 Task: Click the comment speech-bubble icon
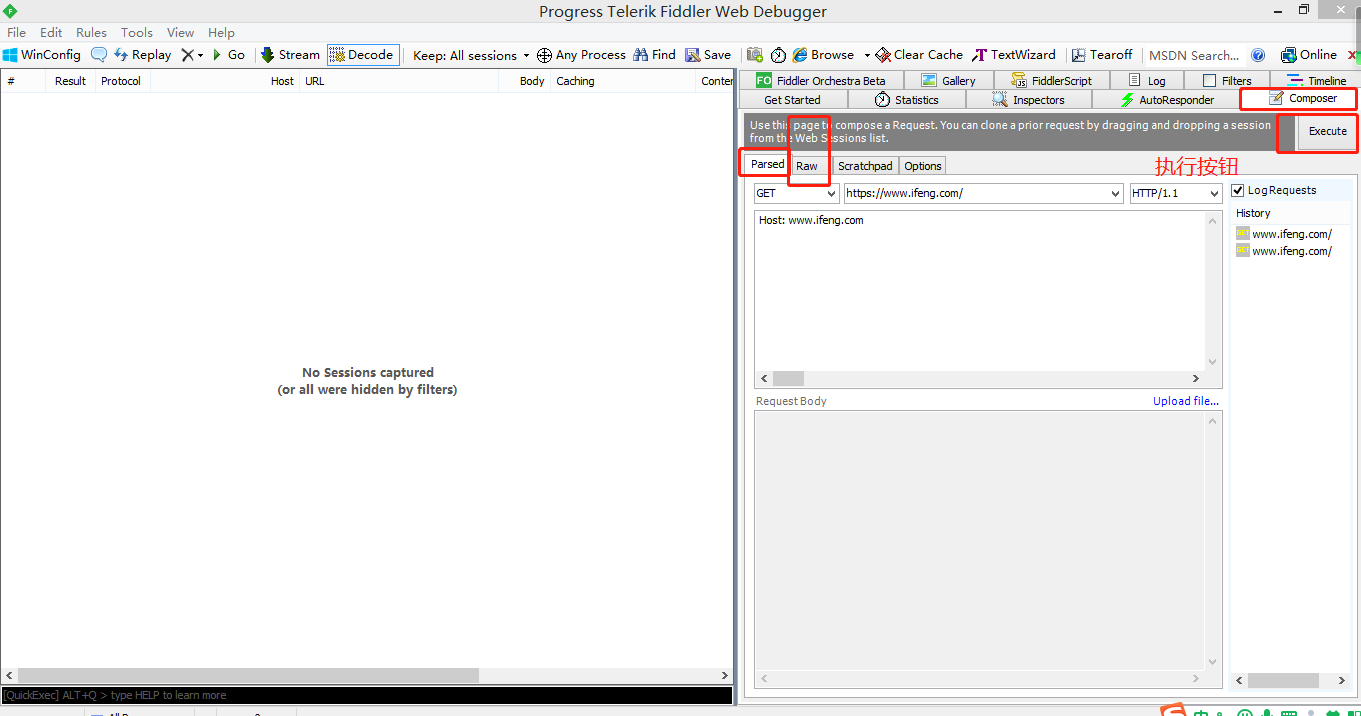(x=99, y=55)
